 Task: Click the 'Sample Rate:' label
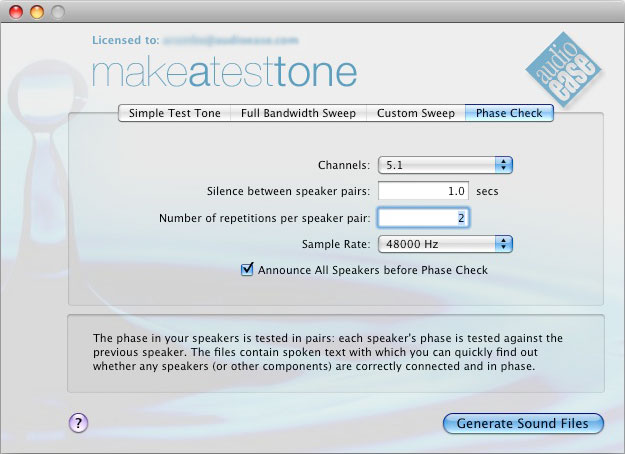click(336, 244)
